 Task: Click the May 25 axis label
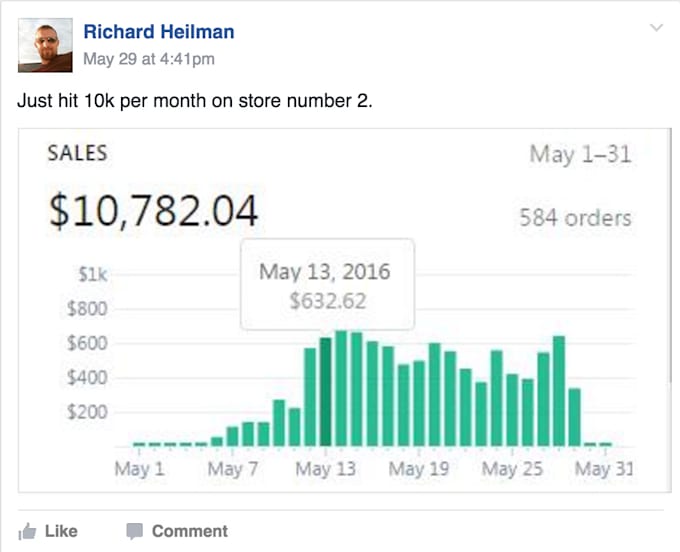[x=512, y=469]
